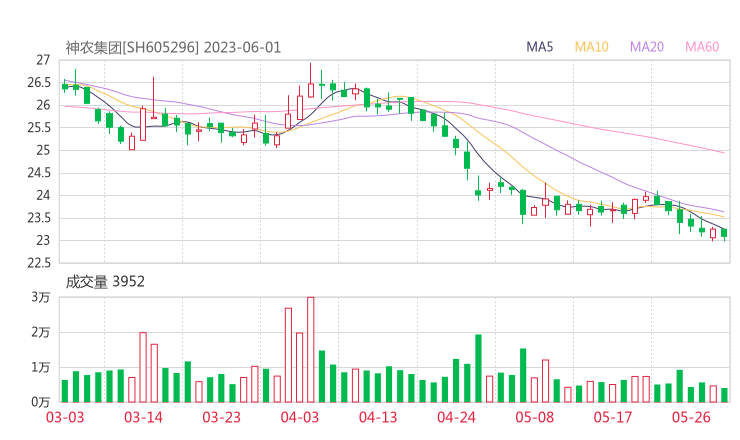
Task: Click the 05-17 date label
Action: pyautogui.click(x=613, y=417)
